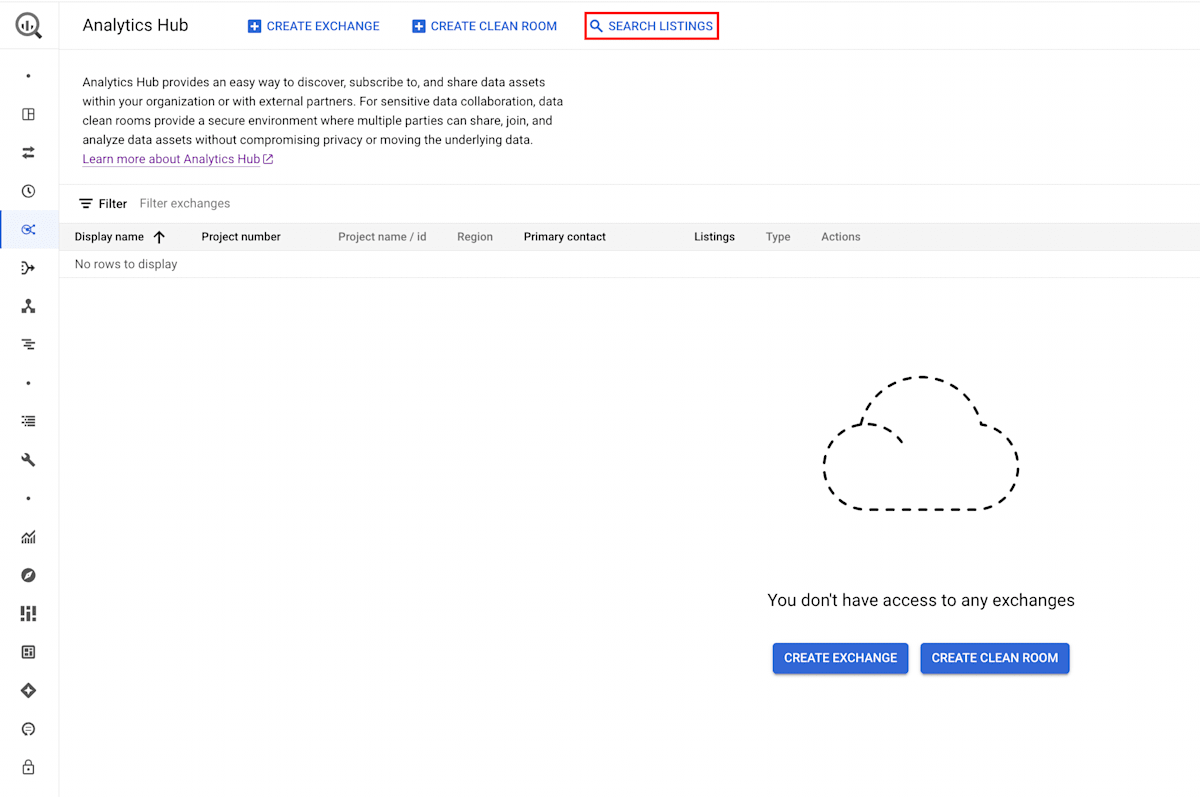Image resolution: width=1200 pixels, height=797 pixels.
Task: Click the Listings column header
Action: click(714, 237)
